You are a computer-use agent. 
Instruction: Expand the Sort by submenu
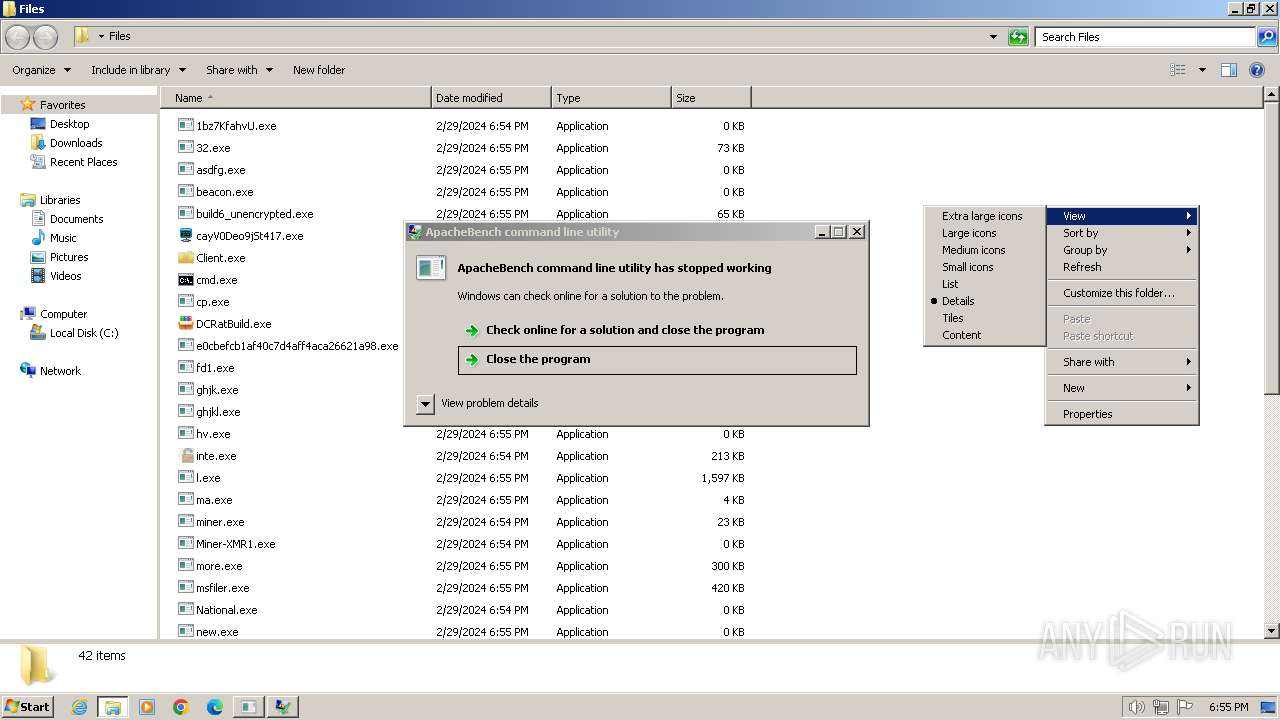click(x=1122, y=233)
